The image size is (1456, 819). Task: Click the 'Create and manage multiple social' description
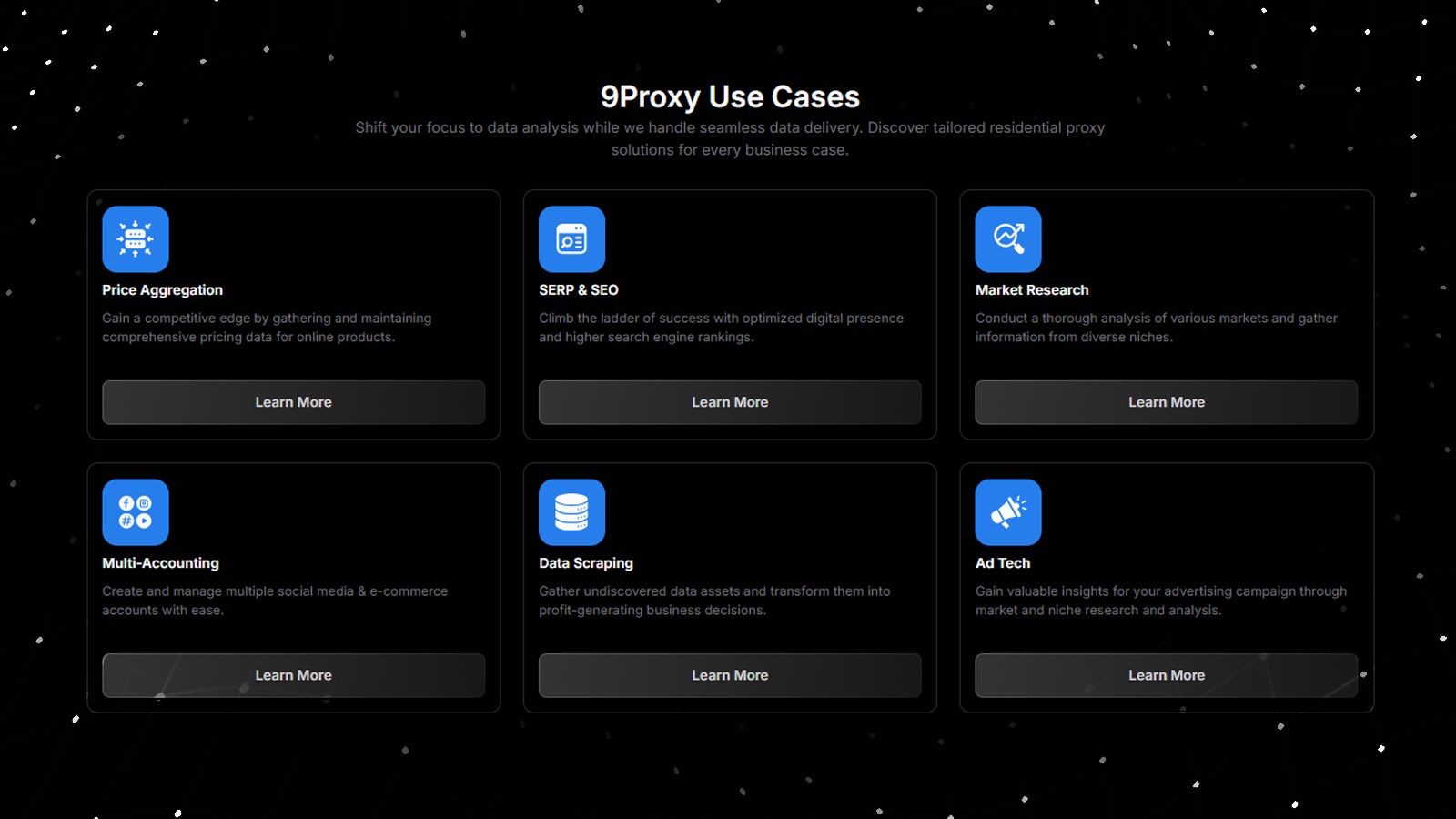(x=275, y=601)
